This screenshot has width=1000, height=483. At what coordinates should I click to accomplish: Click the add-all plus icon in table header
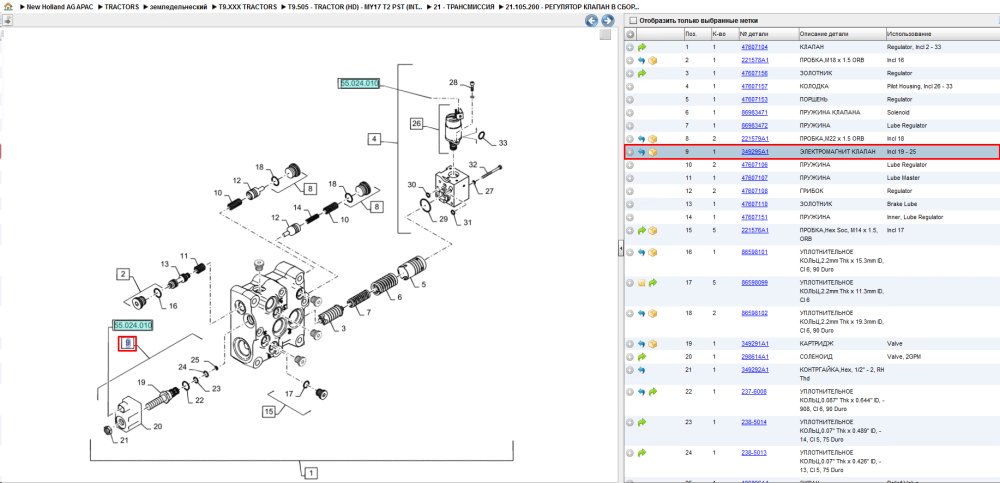coord(630,34)
